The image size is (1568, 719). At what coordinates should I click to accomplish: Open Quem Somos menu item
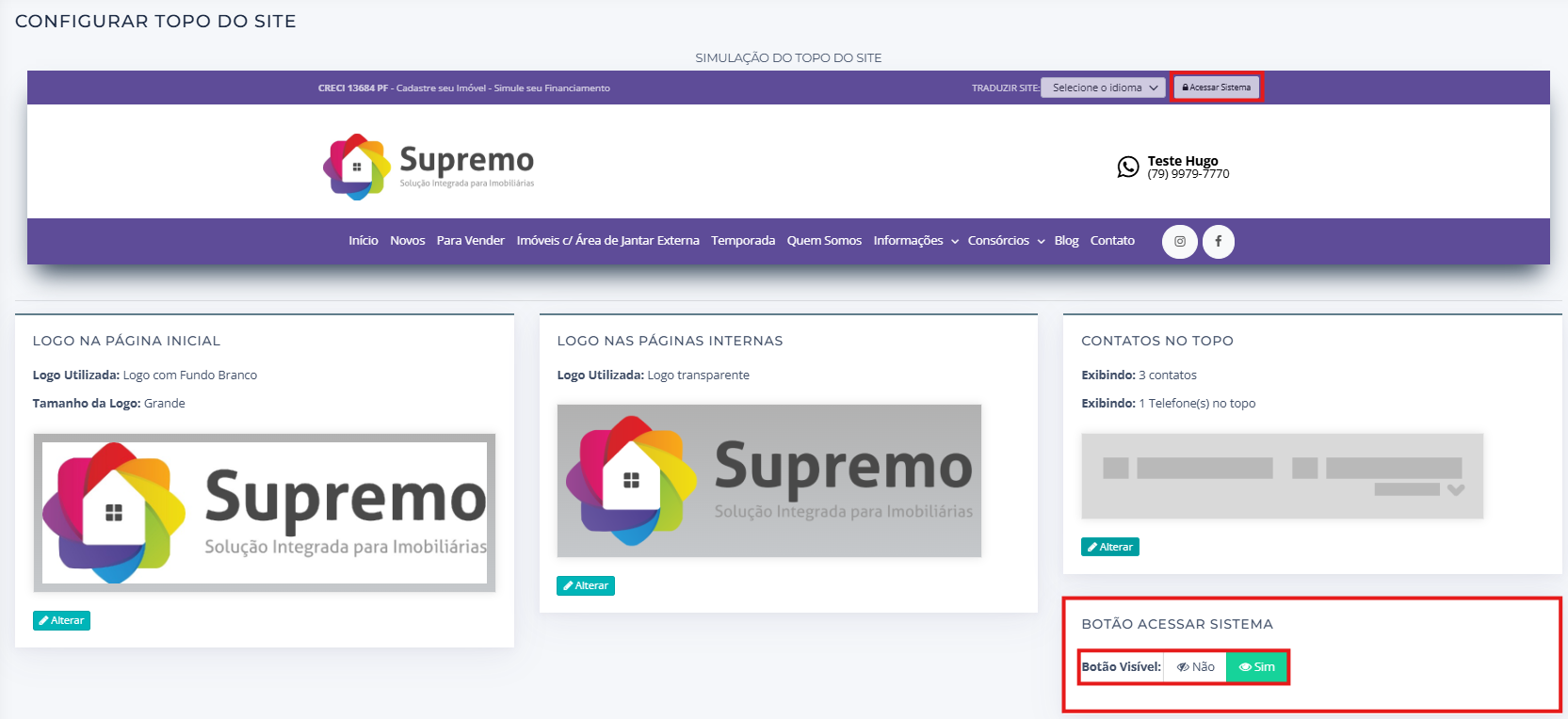pyautogui.click(x=824, y=241)
